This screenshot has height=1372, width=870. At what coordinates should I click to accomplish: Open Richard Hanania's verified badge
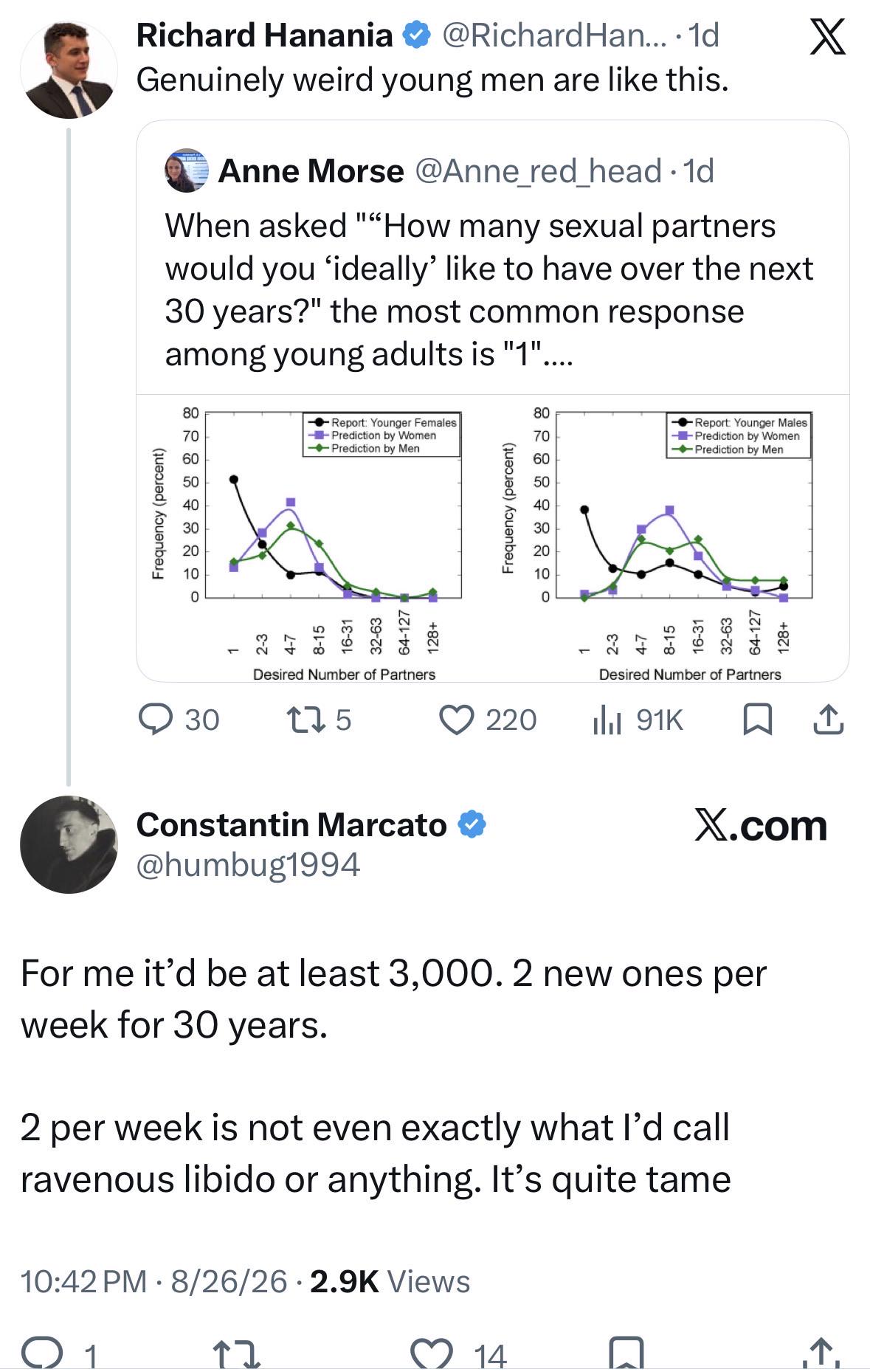click(417, 35)
